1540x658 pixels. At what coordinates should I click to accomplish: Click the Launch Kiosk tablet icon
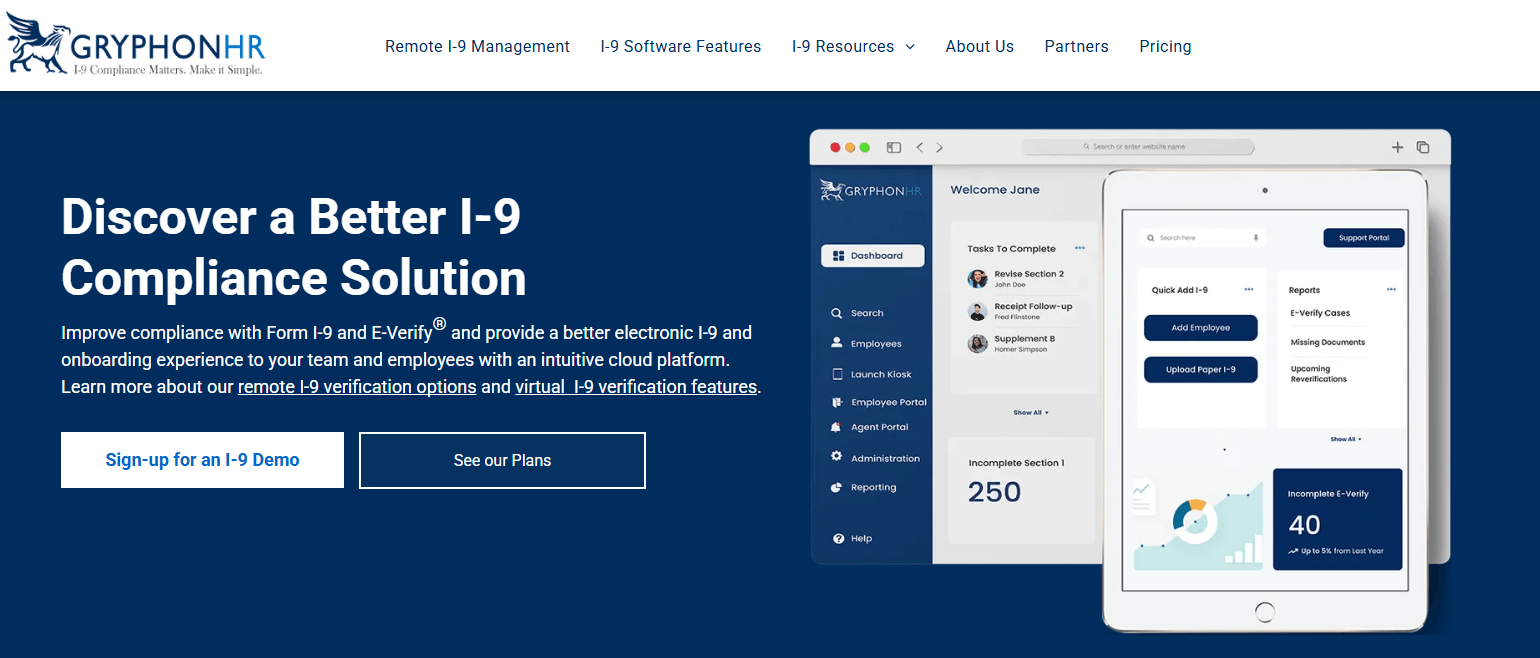pos(837,374)
